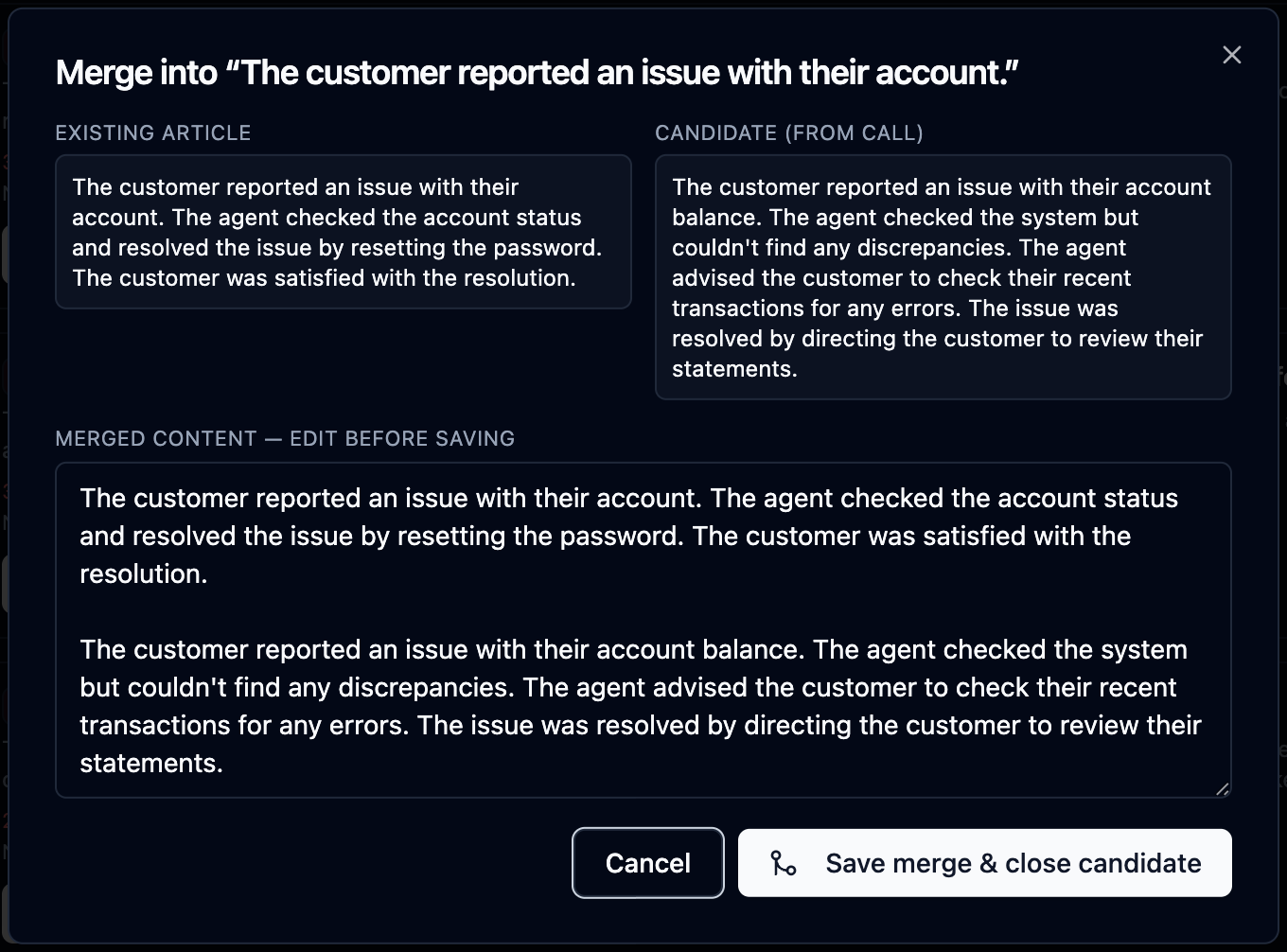Click Save merge & close candidate button
1287x952 pixels.
coord(985,863)
